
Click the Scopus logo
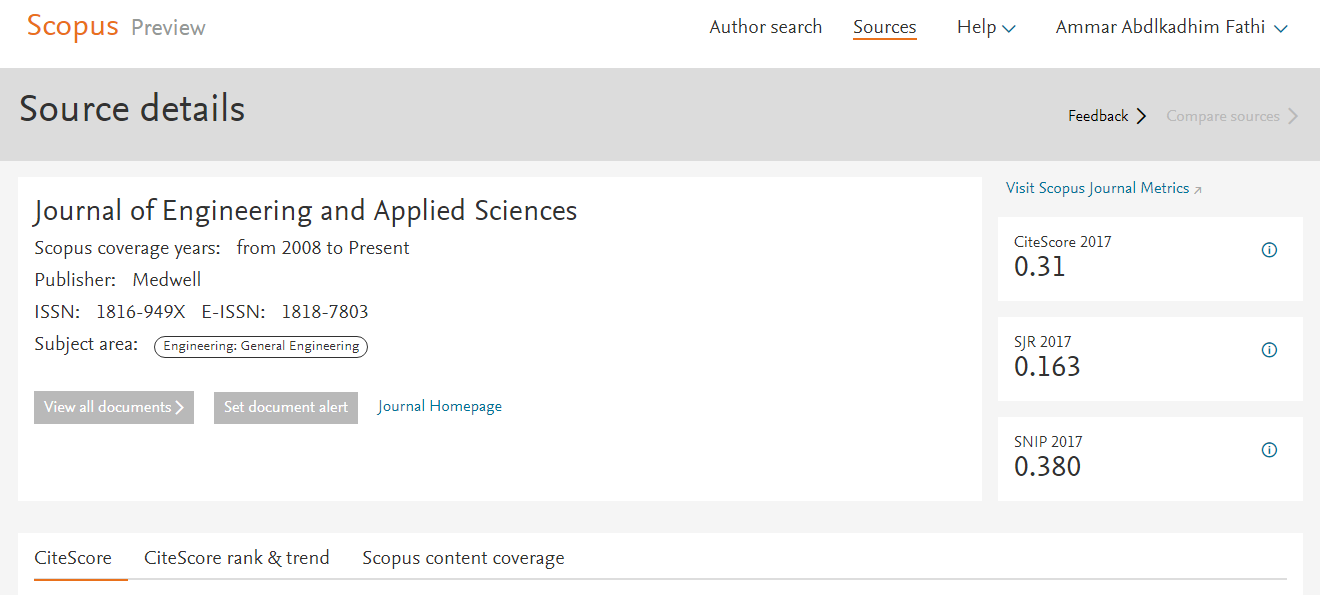[72, 27]
